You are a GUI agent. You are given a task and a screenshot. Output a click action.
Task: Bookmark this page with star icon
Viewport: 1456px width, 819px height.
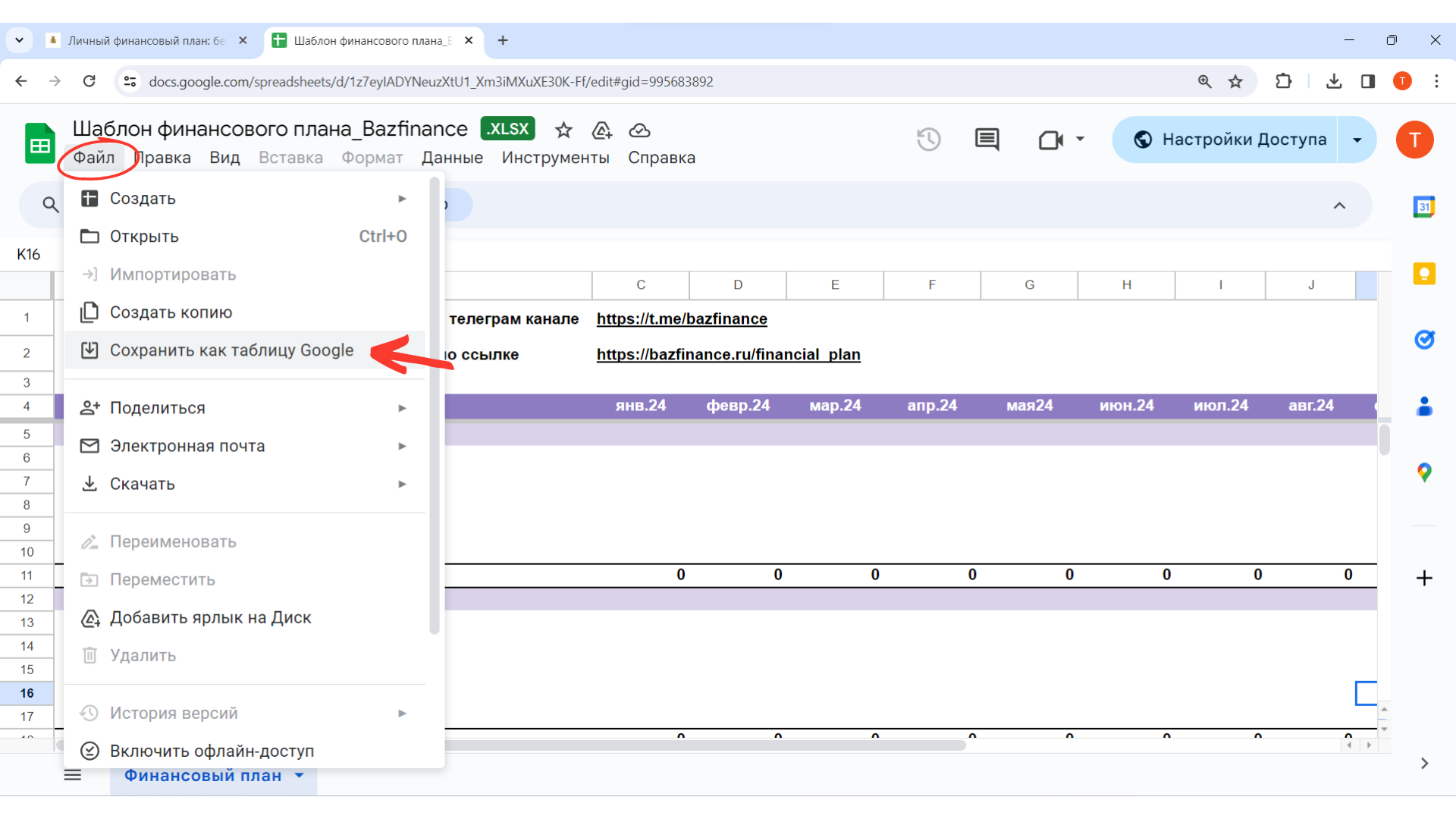[x=1235, y=81]
